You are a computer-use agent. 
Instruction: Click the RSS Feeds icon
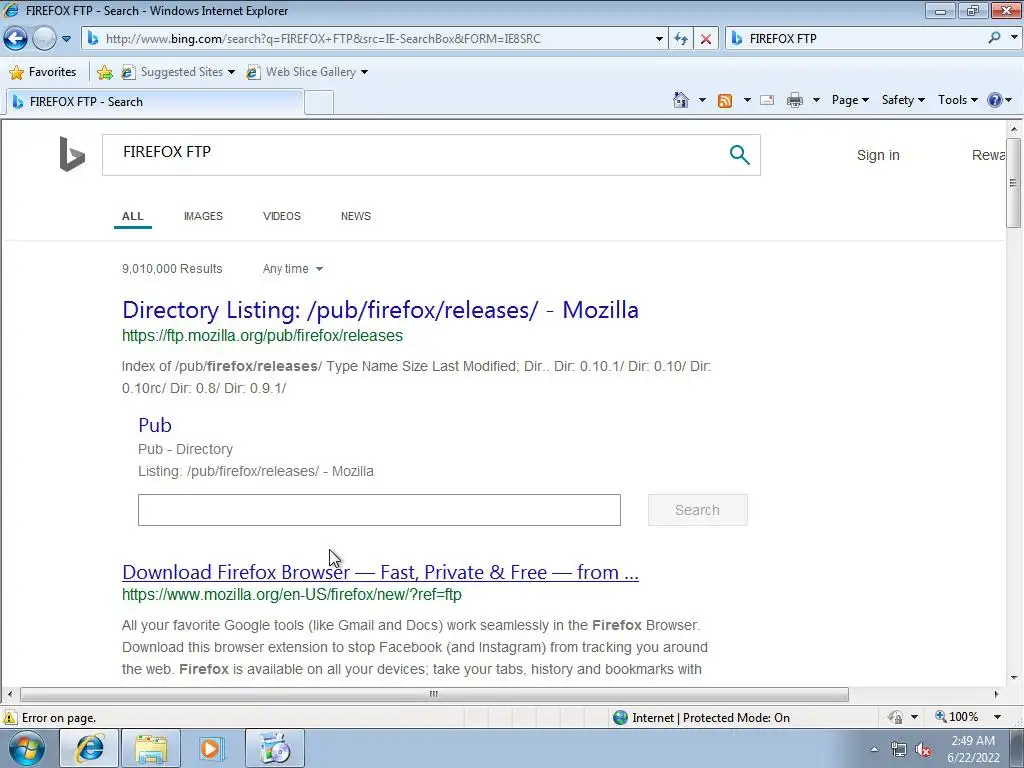[725, 101]
